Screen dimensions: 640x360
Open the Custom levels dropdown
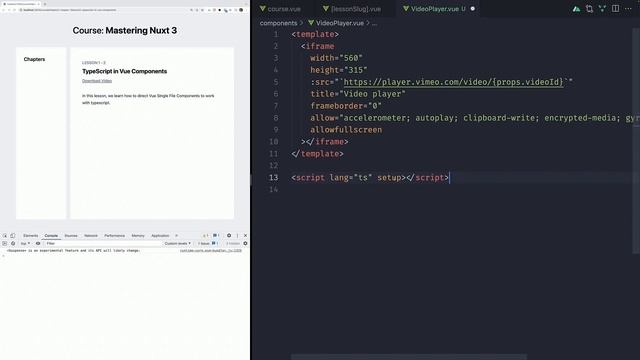pyautogui.click(x=178, y=243)
